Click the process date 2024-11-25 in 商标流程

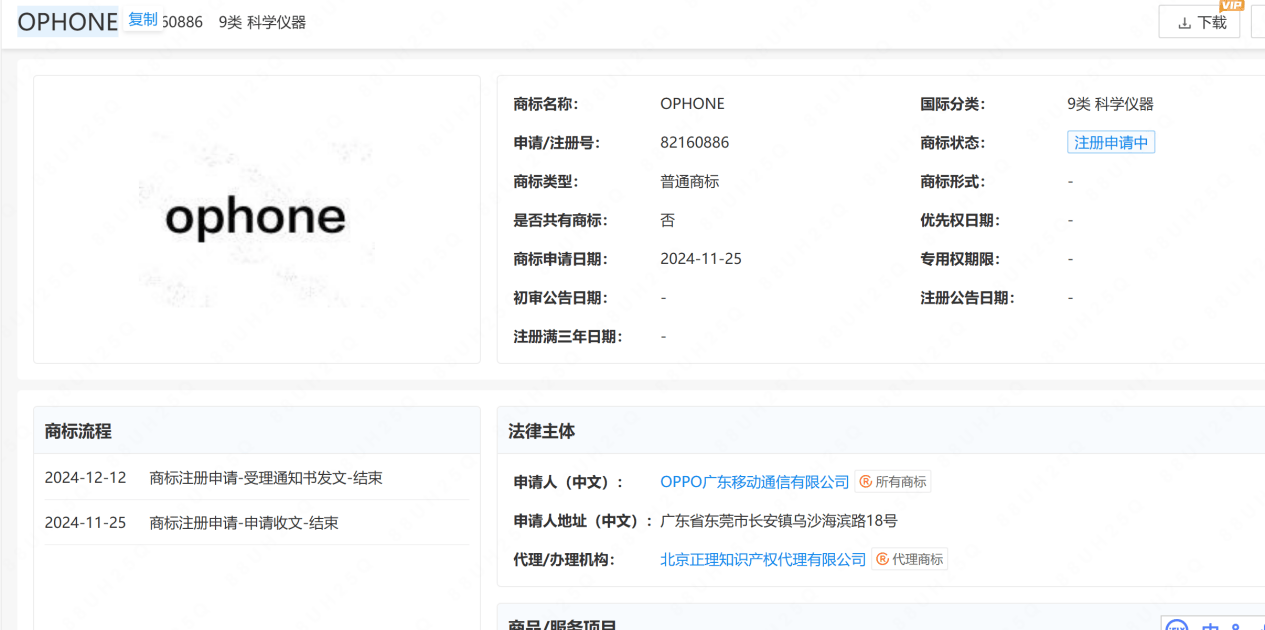click(85, 523)
